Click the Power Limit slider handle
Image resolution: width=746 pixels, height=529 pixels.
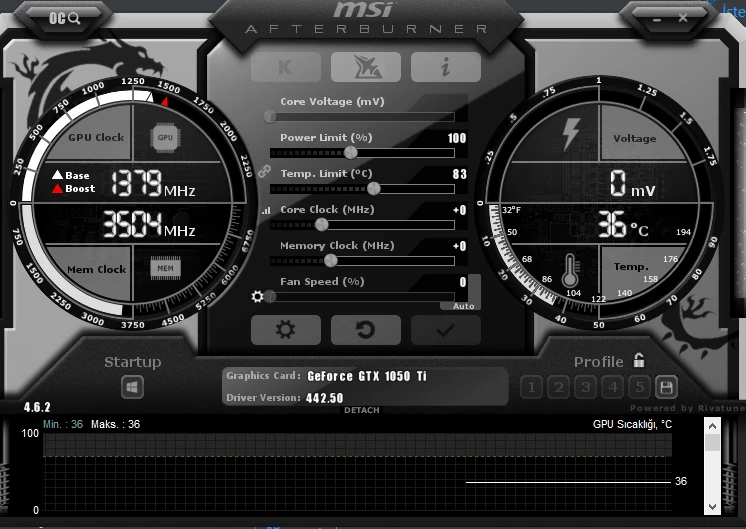click(x=351, y=153)
